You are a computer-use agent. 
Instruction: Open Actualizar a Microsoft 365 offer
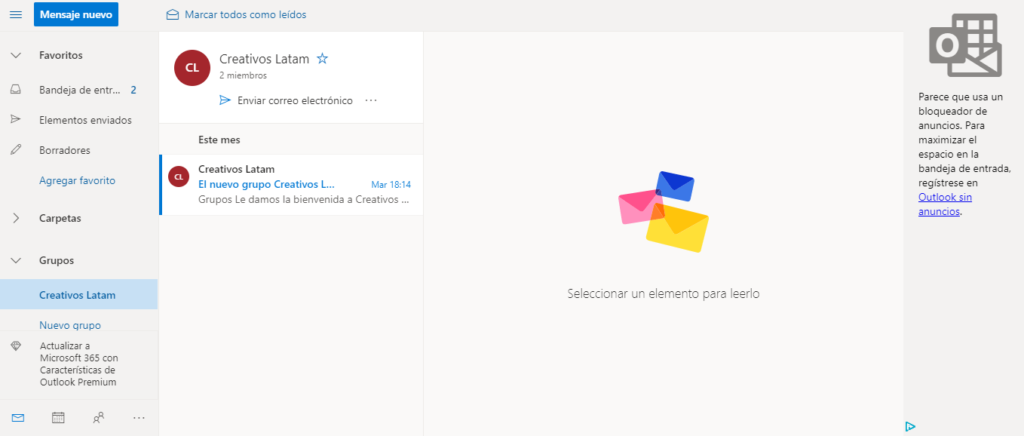[x=79, y=364]
